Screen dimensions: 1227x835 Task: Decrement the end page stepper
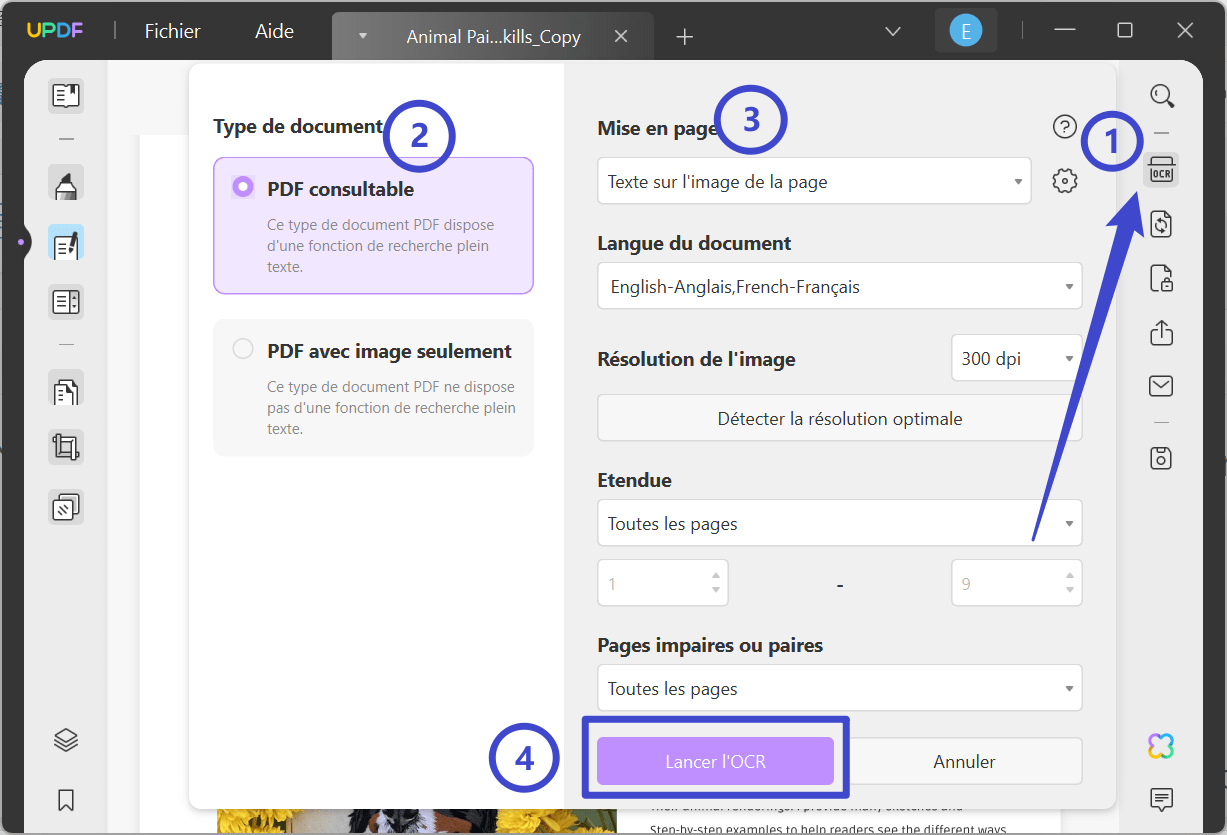click(x=1070, y=590)
